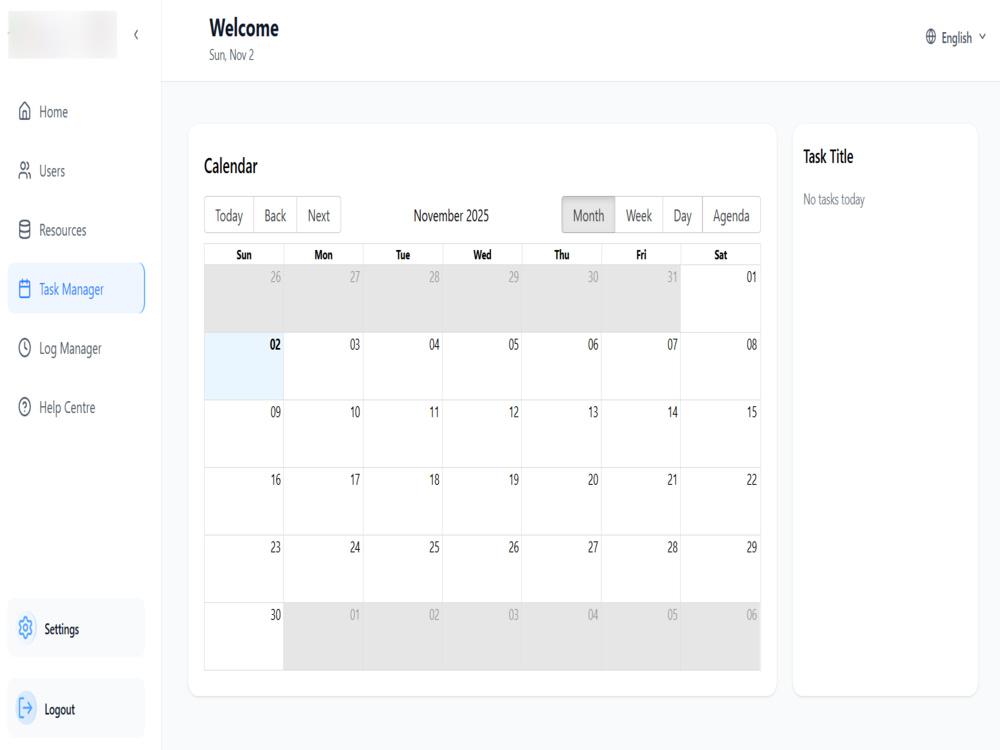The width and height of the screenshot is (1000, 750).
Task: Click date 07 on the calendar
Action: (x=672, y=344)
